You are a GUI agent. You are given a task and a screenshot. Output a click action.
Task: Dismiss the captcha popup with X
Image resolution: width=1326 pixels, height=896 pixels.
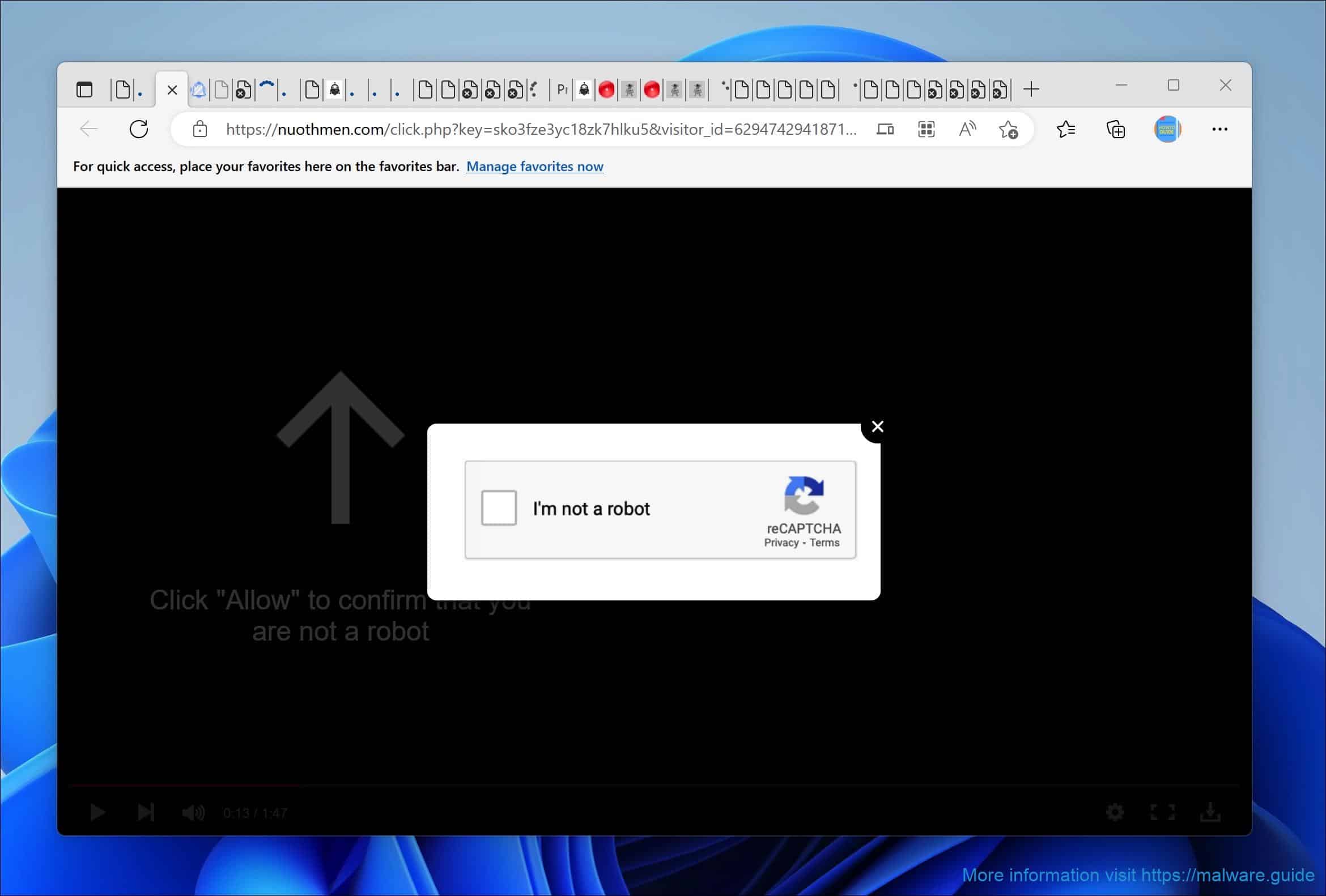pyautogui.click(x=878, y=426)
